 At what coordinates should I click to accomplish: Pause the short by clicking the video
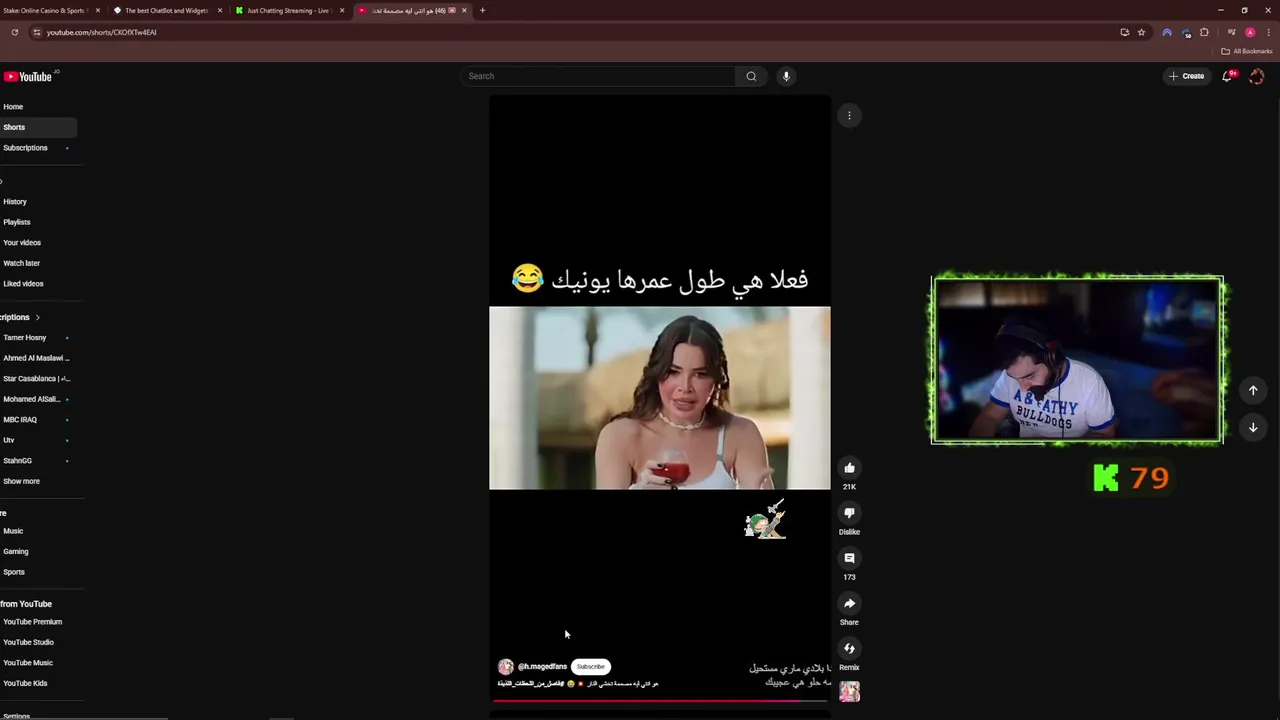point(660,398)
